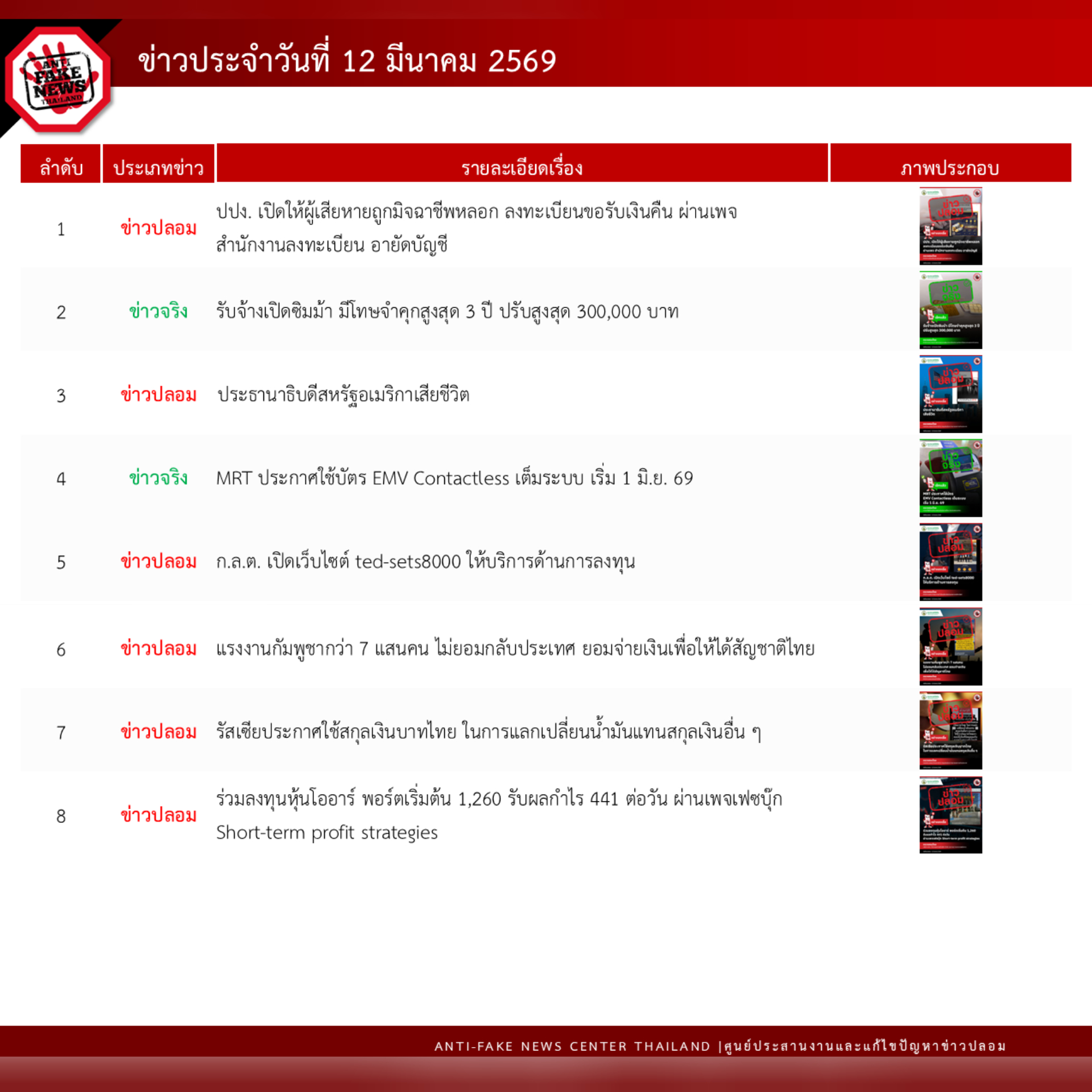1092x1092 pixels.
Task: Click the Short-term profit strategies text
Action: coord(326,833)
